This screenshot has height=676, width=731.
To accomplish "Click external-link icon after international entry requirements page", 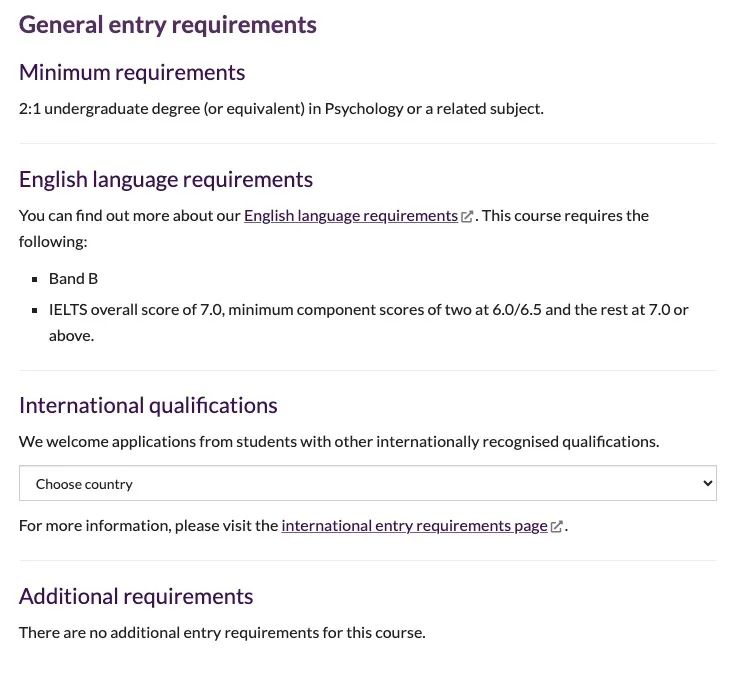I will point(556,526).
